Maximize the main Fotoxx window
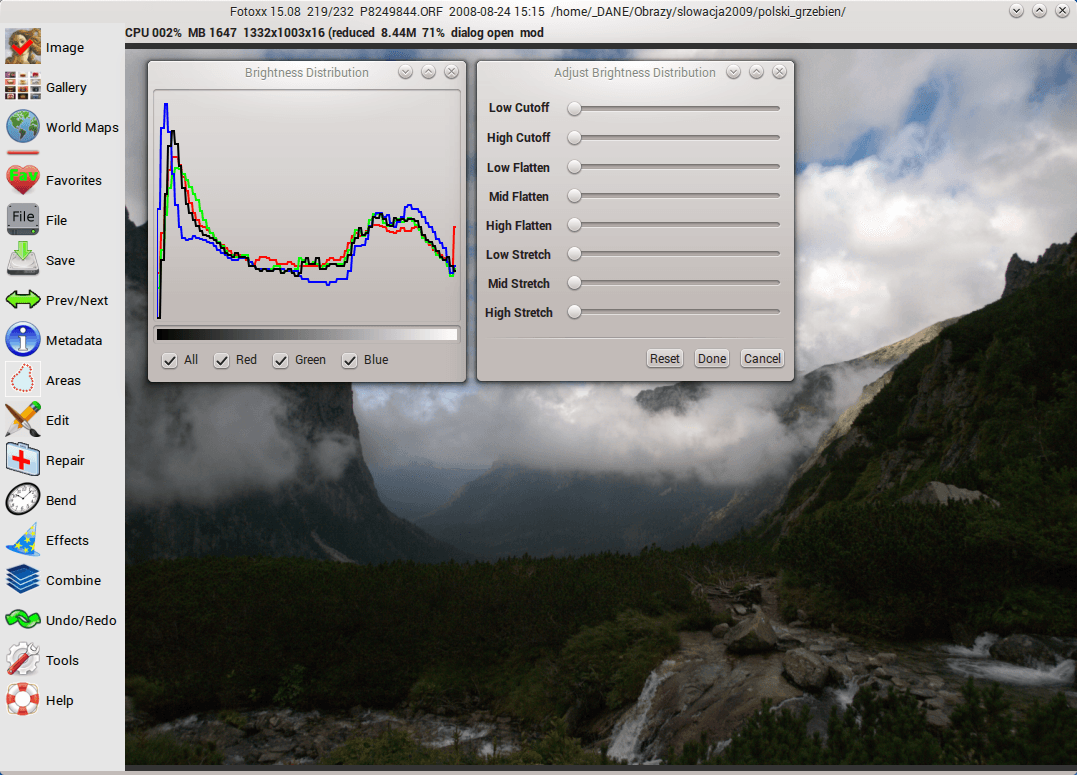1077x775 pixels. click(1040, 11)
